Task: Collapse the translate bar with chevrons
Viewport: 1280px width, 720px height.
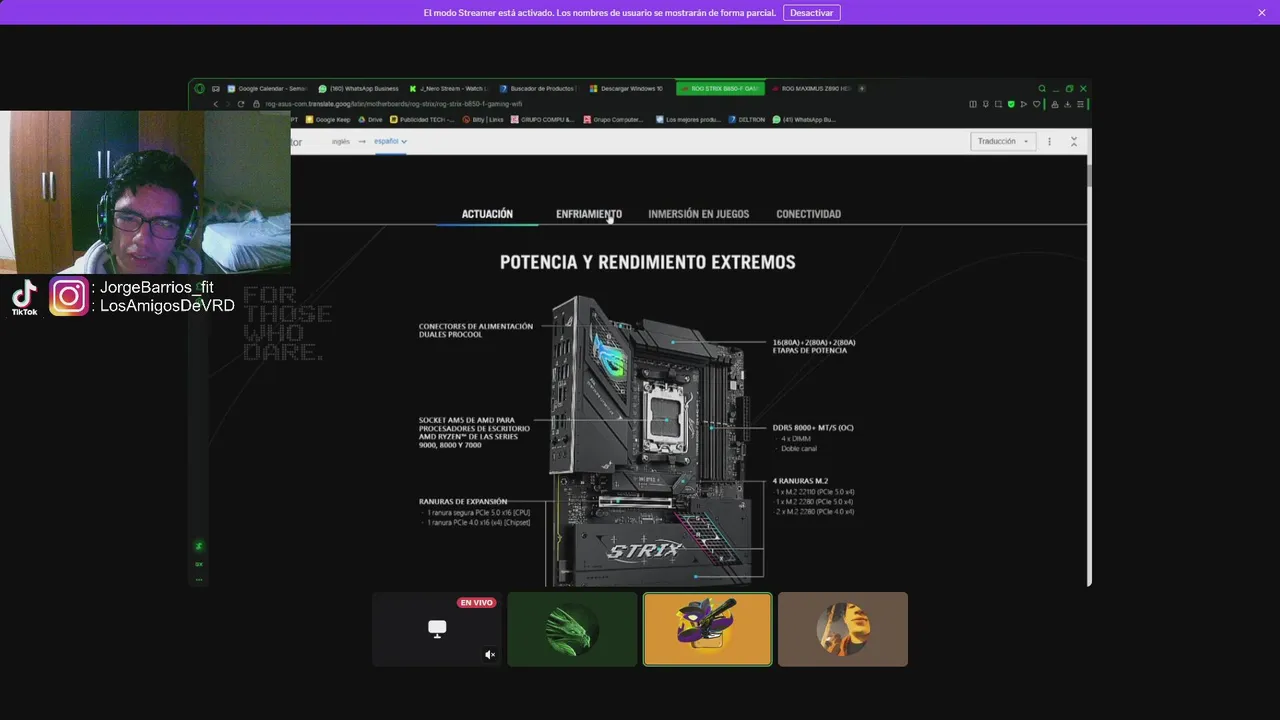Action: [x=1074, y=141]
